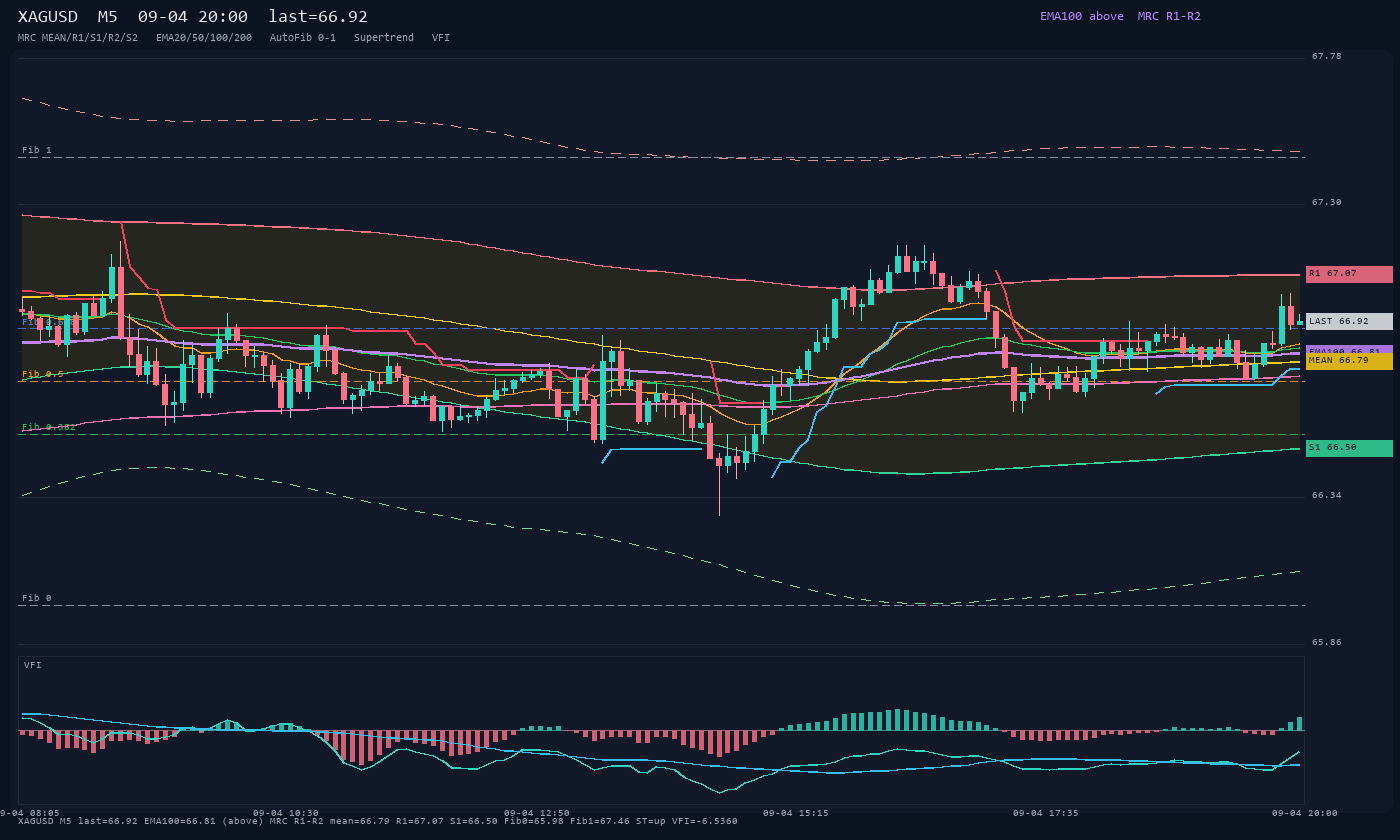Click the 'Fib 0.382' level label

click(49, 427)
